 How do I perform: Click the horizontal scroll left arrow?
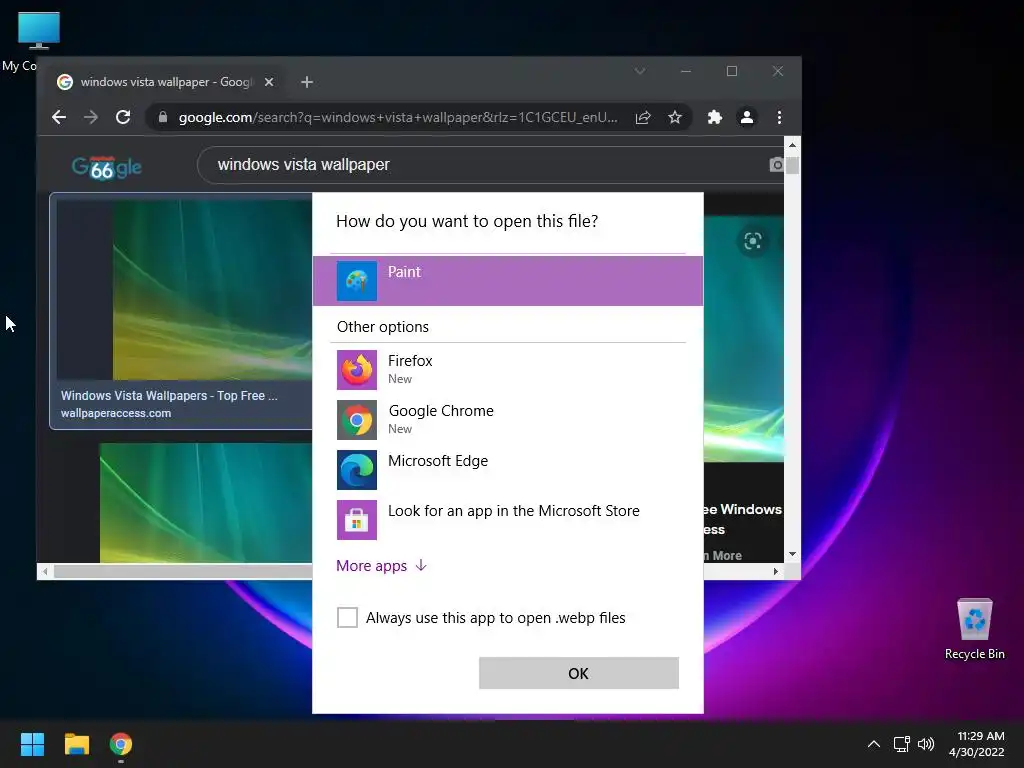(44, 571)
